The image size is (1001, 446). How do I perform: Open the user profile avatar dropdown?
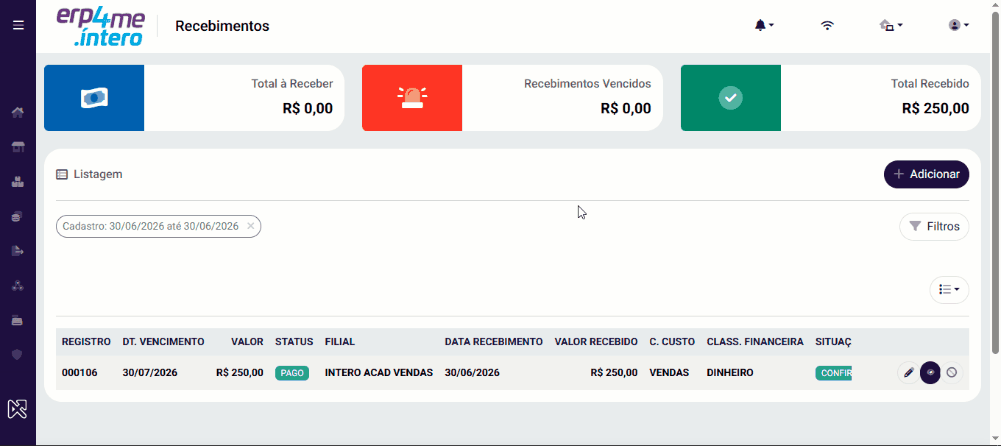pyautogui.click(x=959, y=26)
